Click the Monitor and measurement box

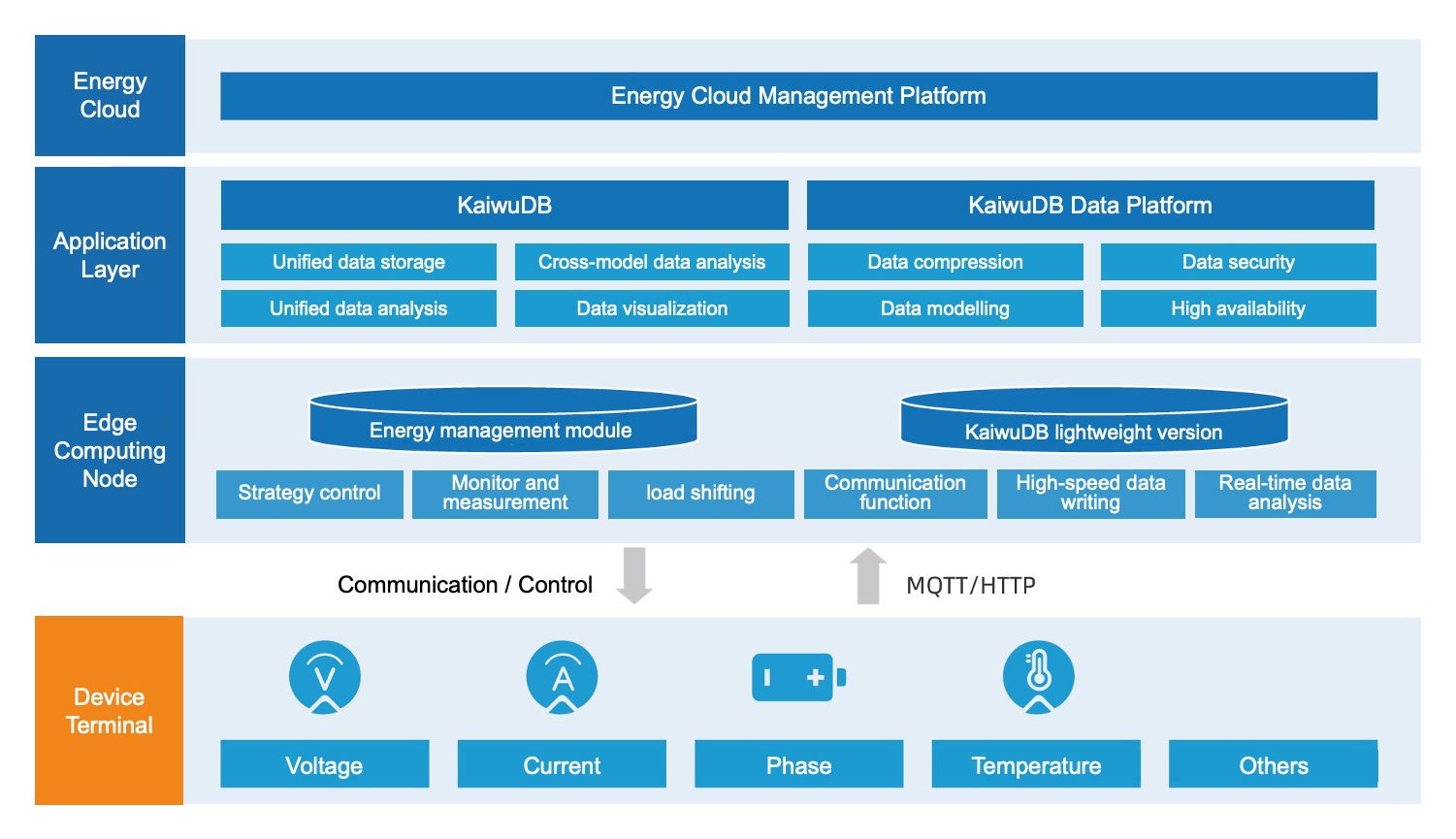pos(505,494)
